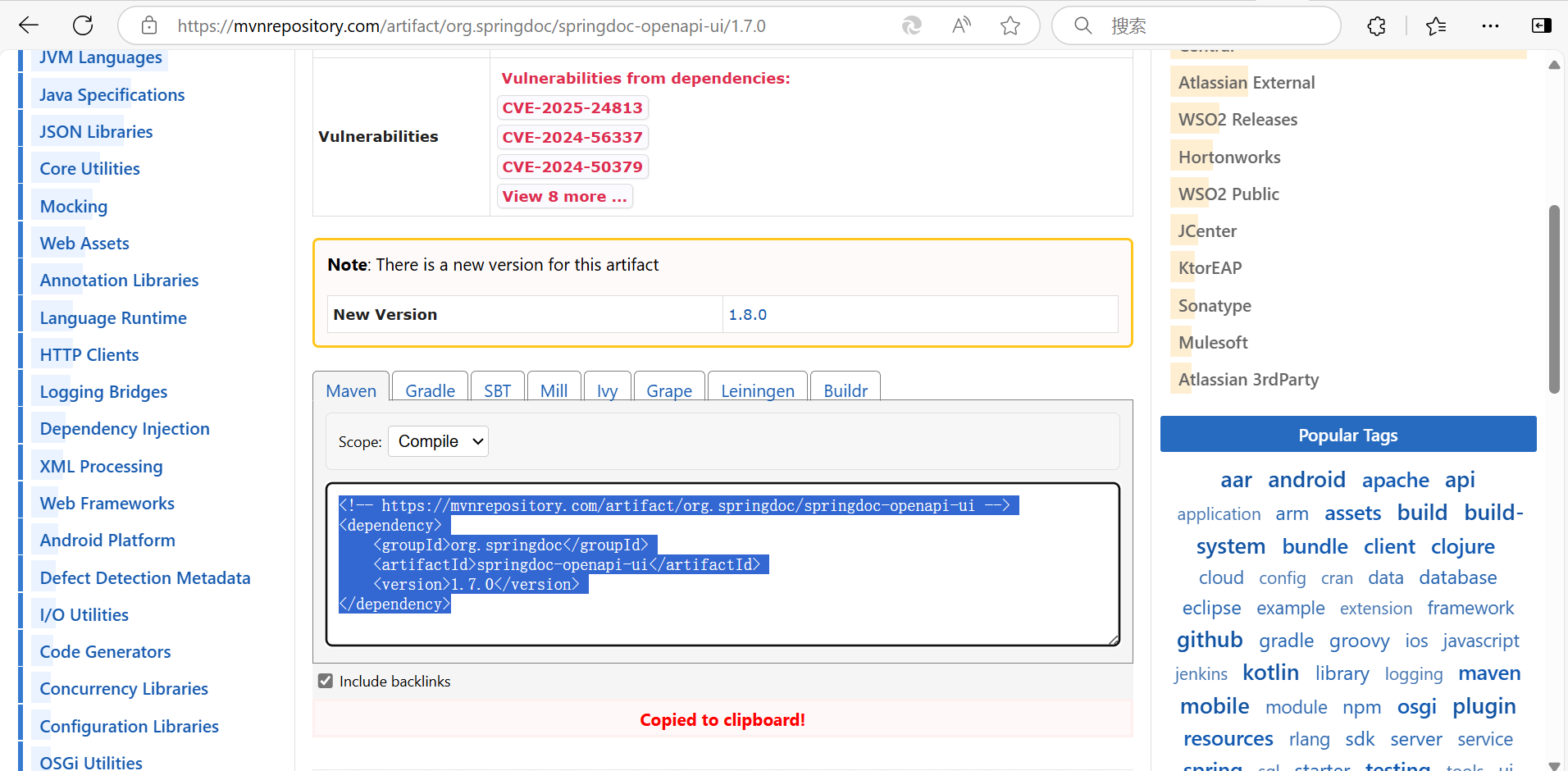Click the back navigation arrow
The width and height of the screenshot is (1568, 771).
coord(28,25)
